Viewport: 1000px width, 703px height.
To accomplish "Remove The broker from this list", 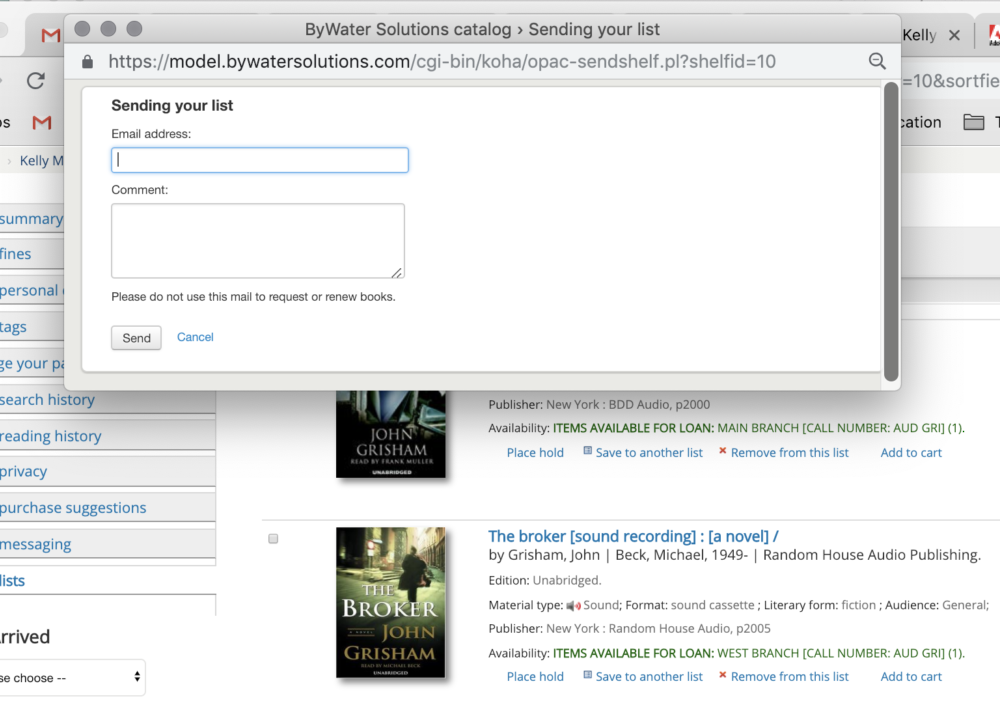I will (790, 676).
